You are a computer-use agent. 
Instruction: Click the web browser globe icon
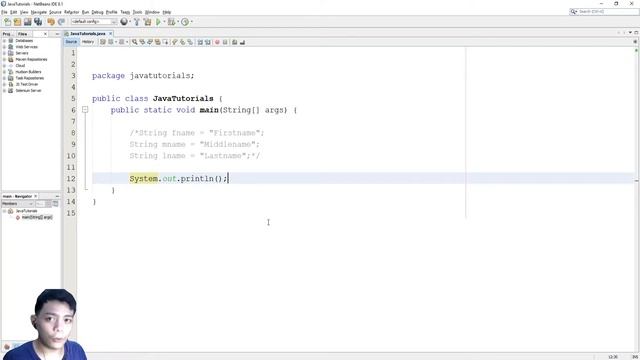(124, 22)
